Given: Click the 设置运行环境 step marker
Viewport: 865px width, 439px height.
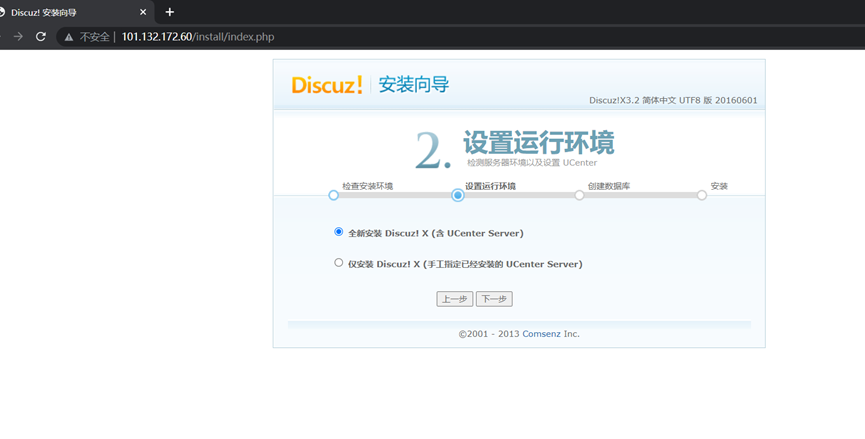Looking at the screenshot, I should (x=457, y=195).
